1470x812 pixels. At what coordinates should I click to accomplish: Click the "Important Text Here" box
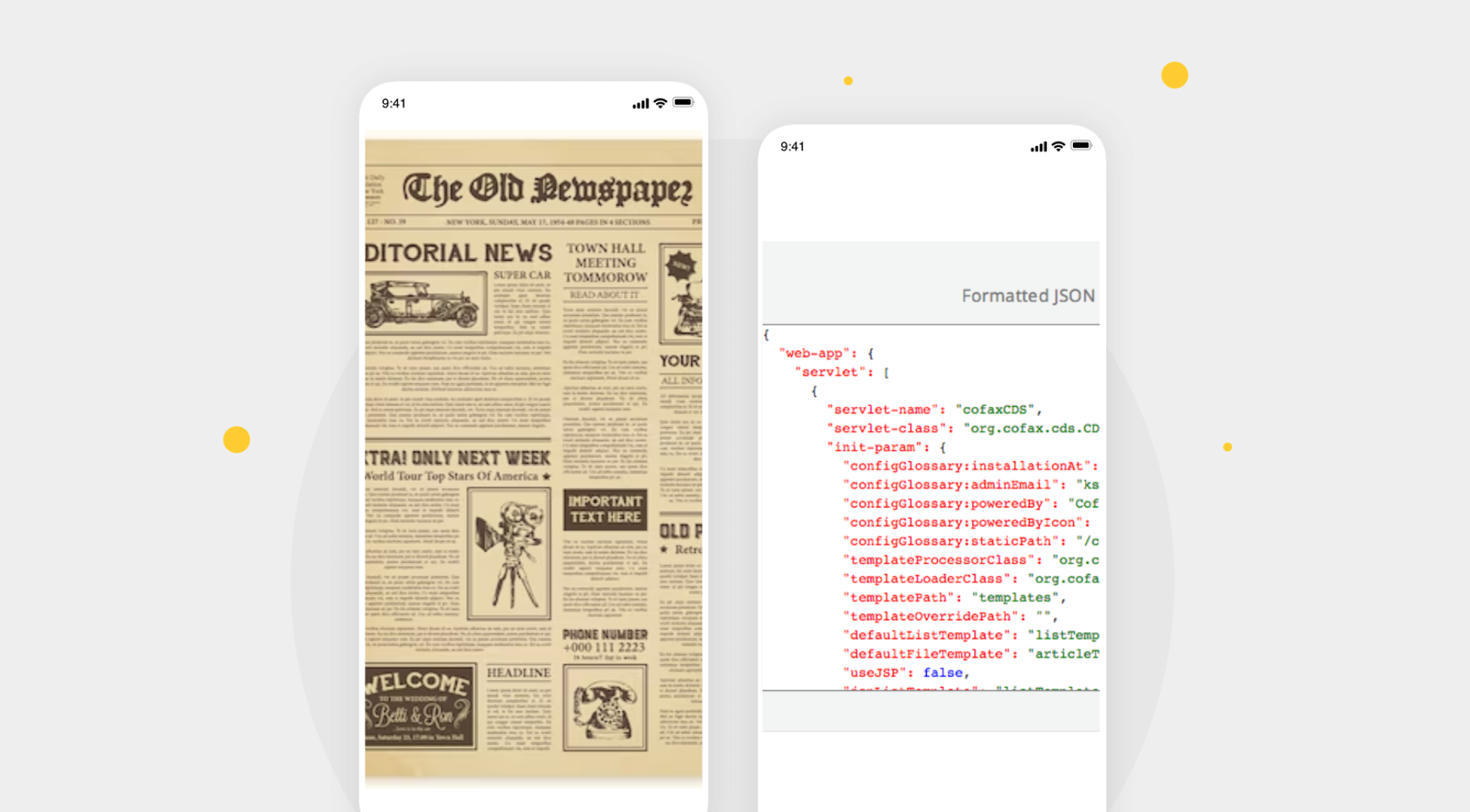tap(605, 510)
